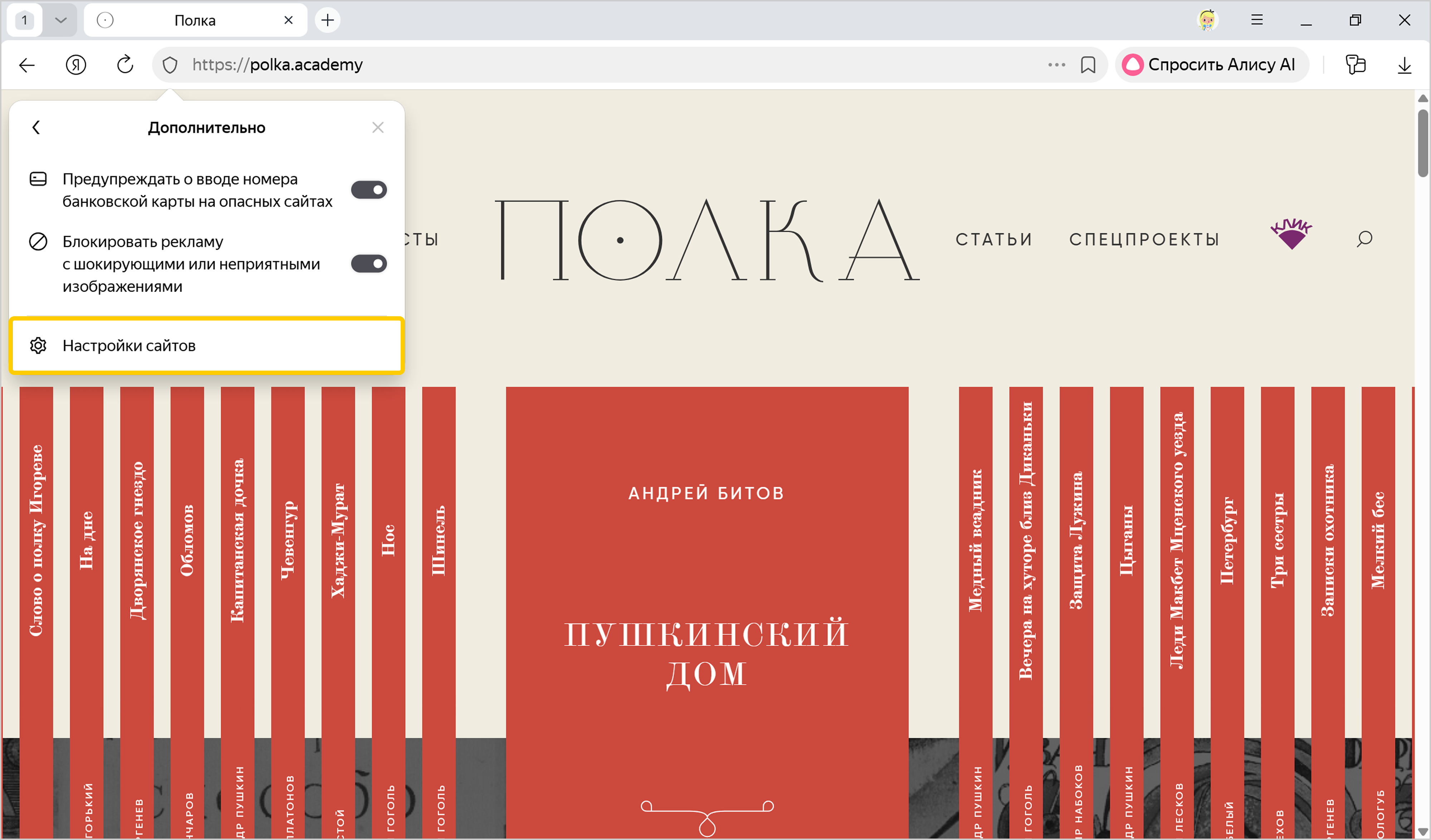The image size is (1431, 840).
Task: Open the three-dots page actions menu
Action: click(1056, 65)
